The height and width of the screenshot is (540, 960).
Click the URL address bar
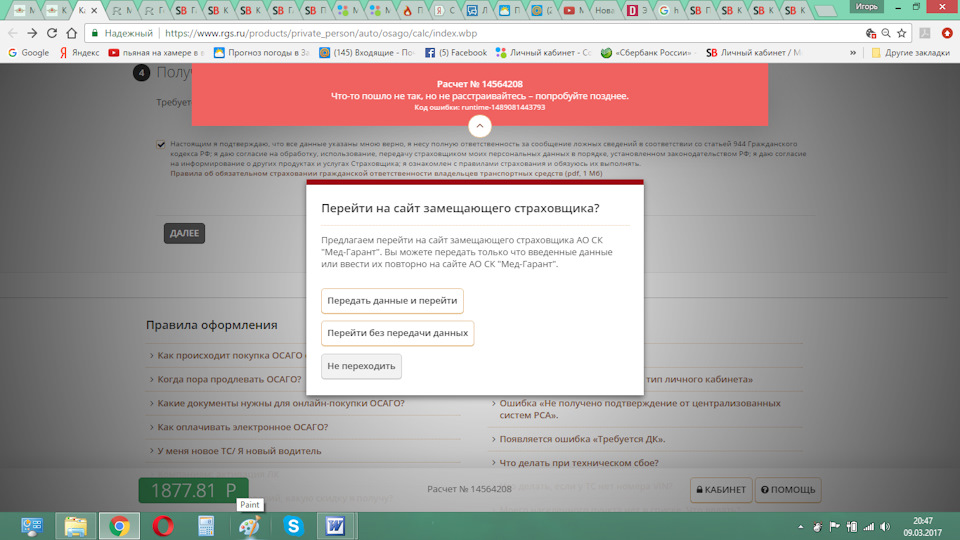click(500, 33)
